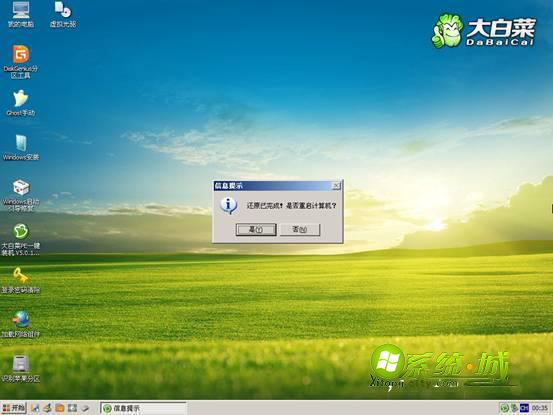Activate the 信息提示 taskbar button
The width and height of the screenshot is (553, 415).
click(143, 408)
